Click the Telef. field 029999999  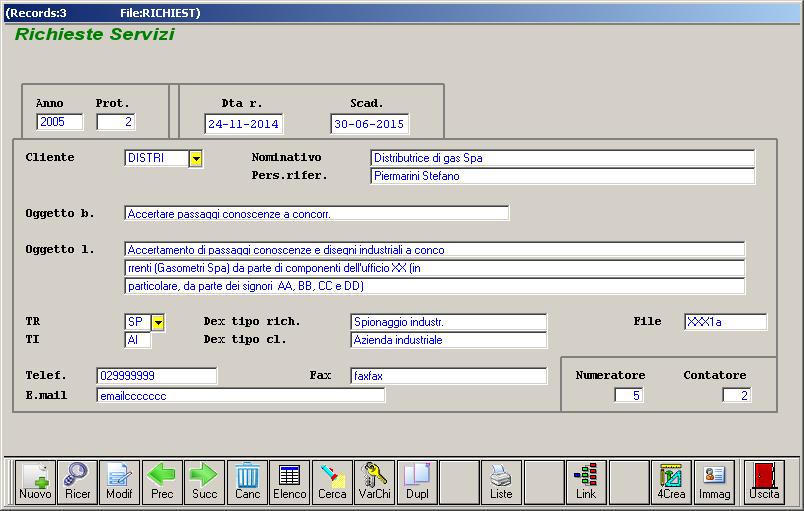[x=157, y=376]
